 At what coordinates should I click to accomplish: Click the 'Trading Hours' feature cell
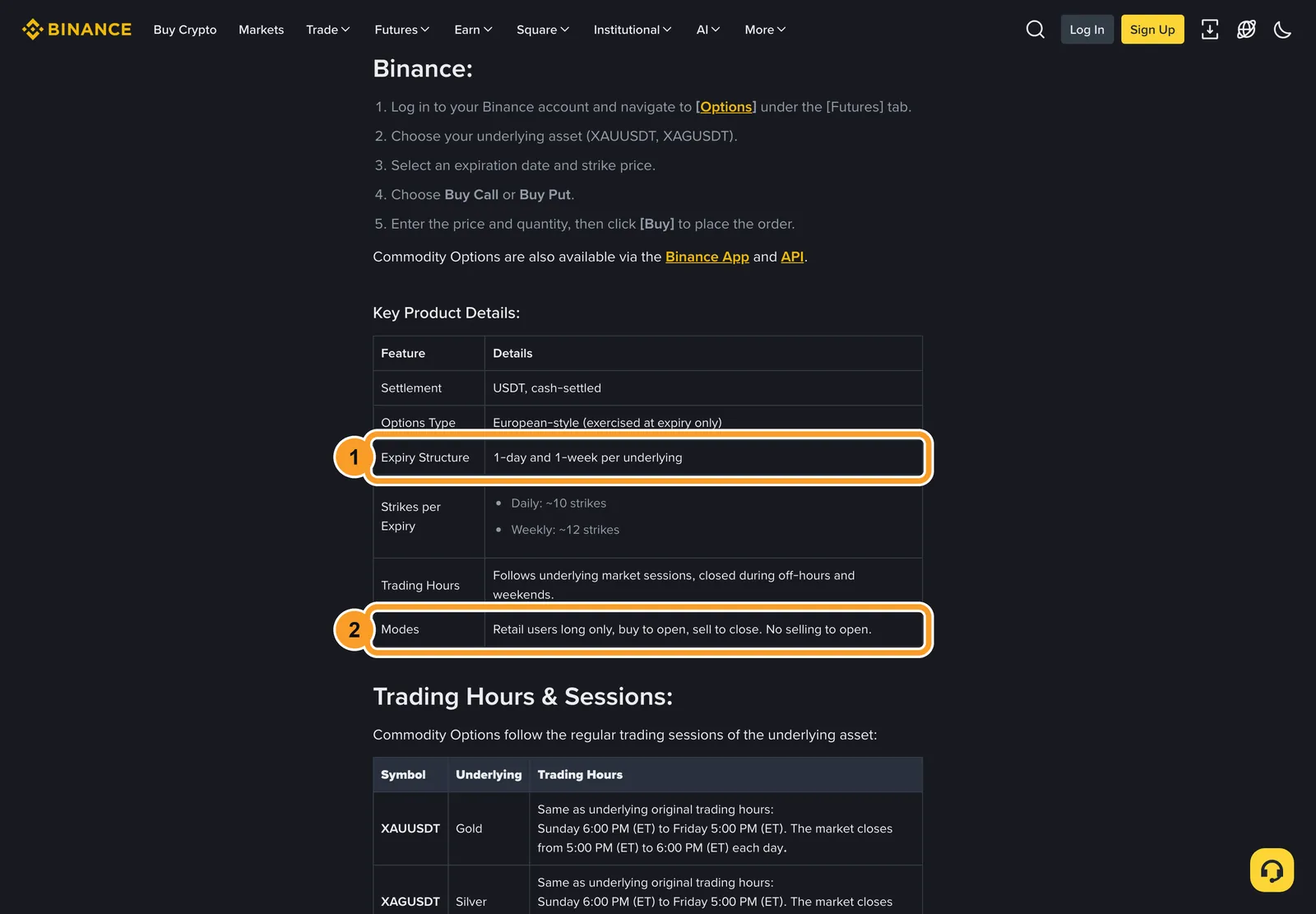(429, 585)
